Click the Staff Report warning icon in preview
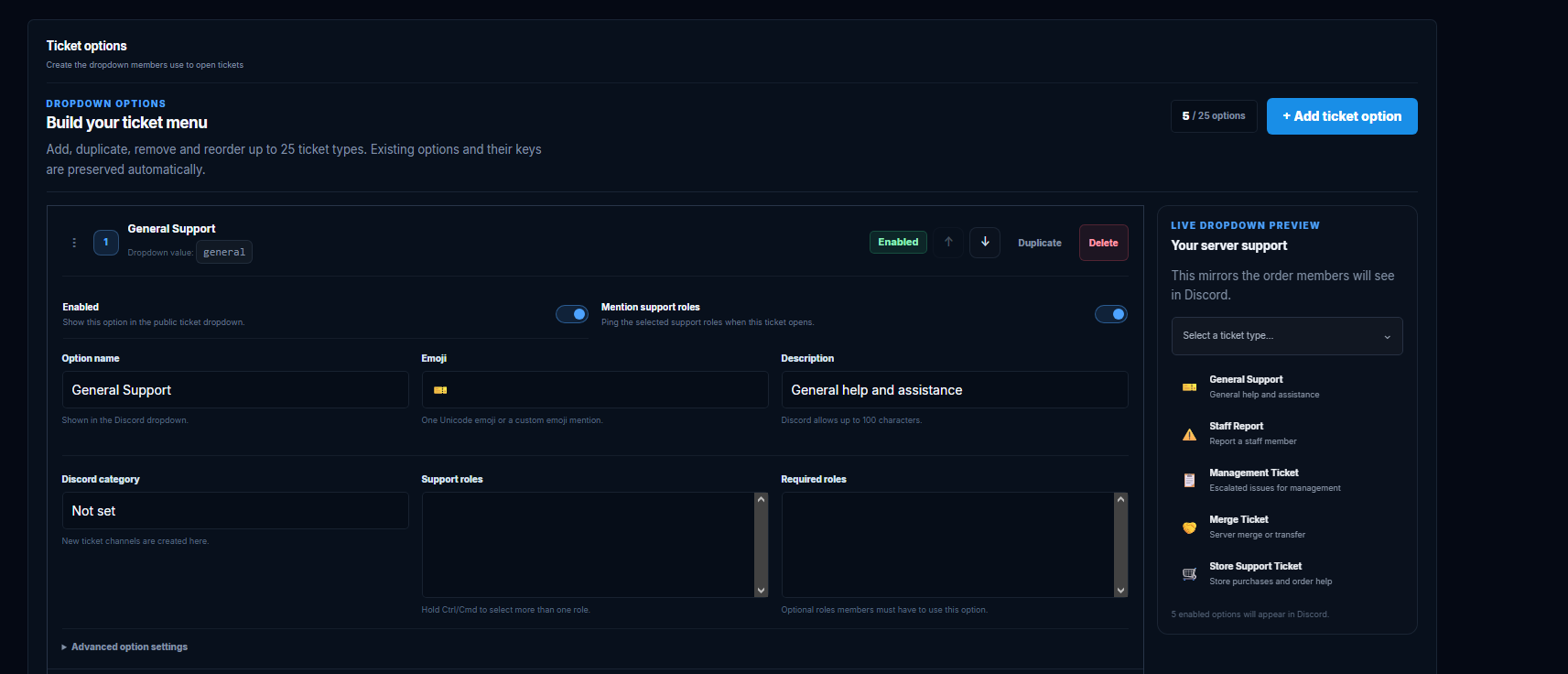The image size is (1568, 674). (x=1189, y=434)
